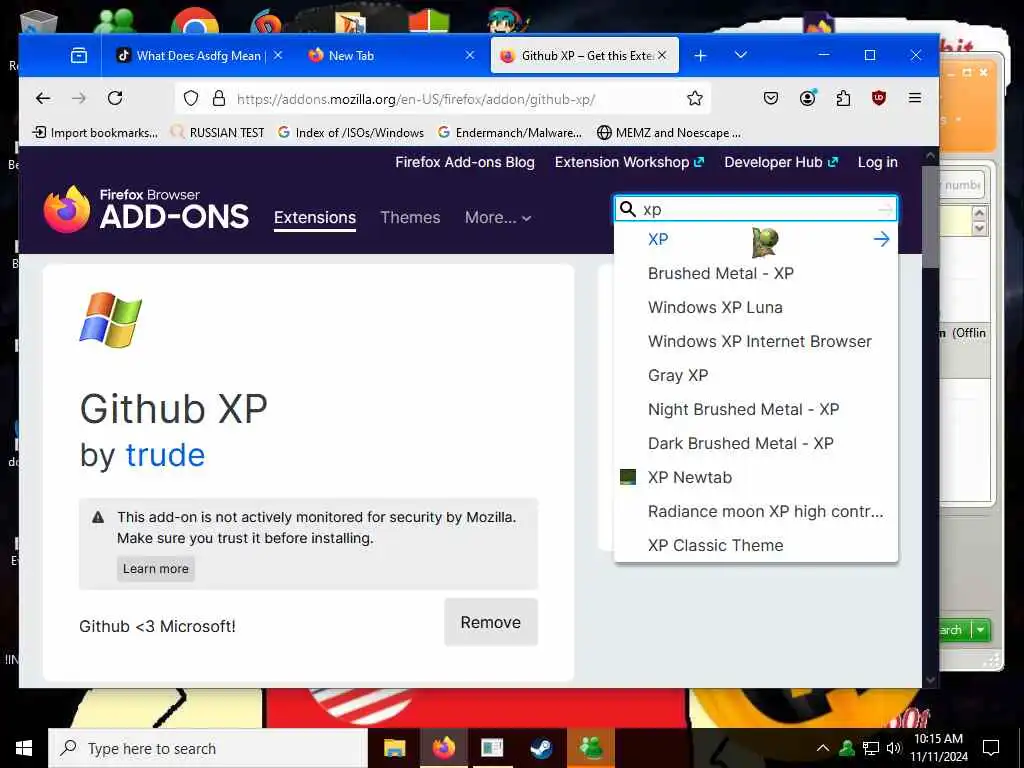
Task: Choose XP Classic Theme suggestion
Action: tap(756, 545)
